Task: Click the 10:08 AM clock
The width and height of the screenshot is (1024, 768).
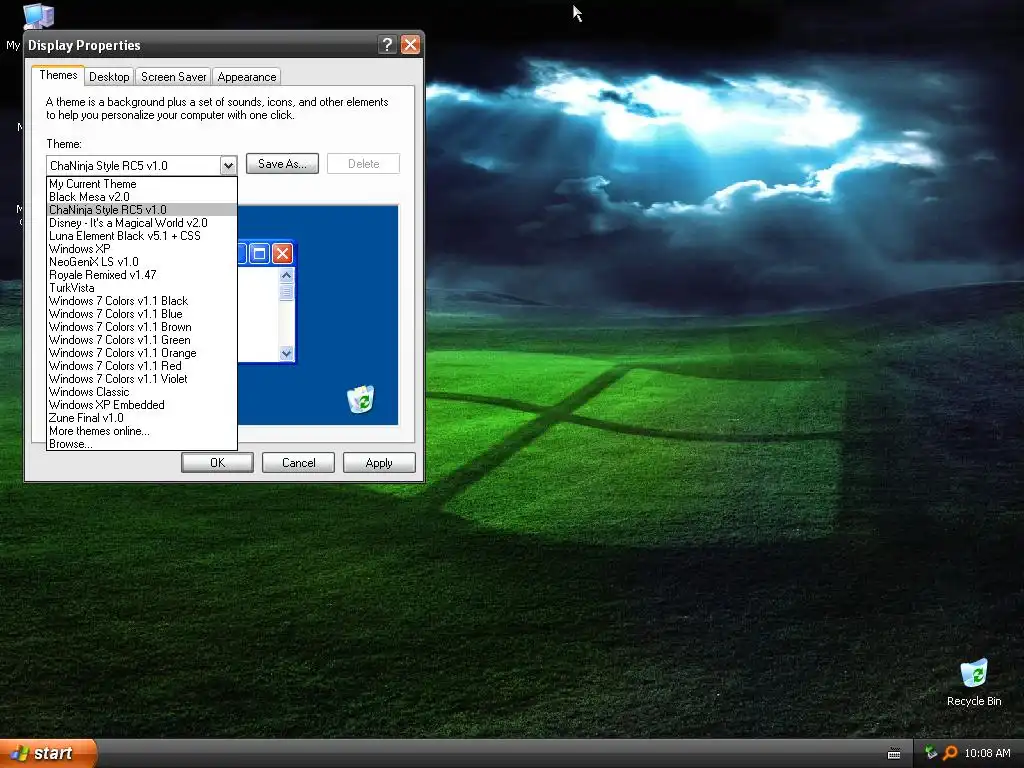Action: [x=987, y=753]
